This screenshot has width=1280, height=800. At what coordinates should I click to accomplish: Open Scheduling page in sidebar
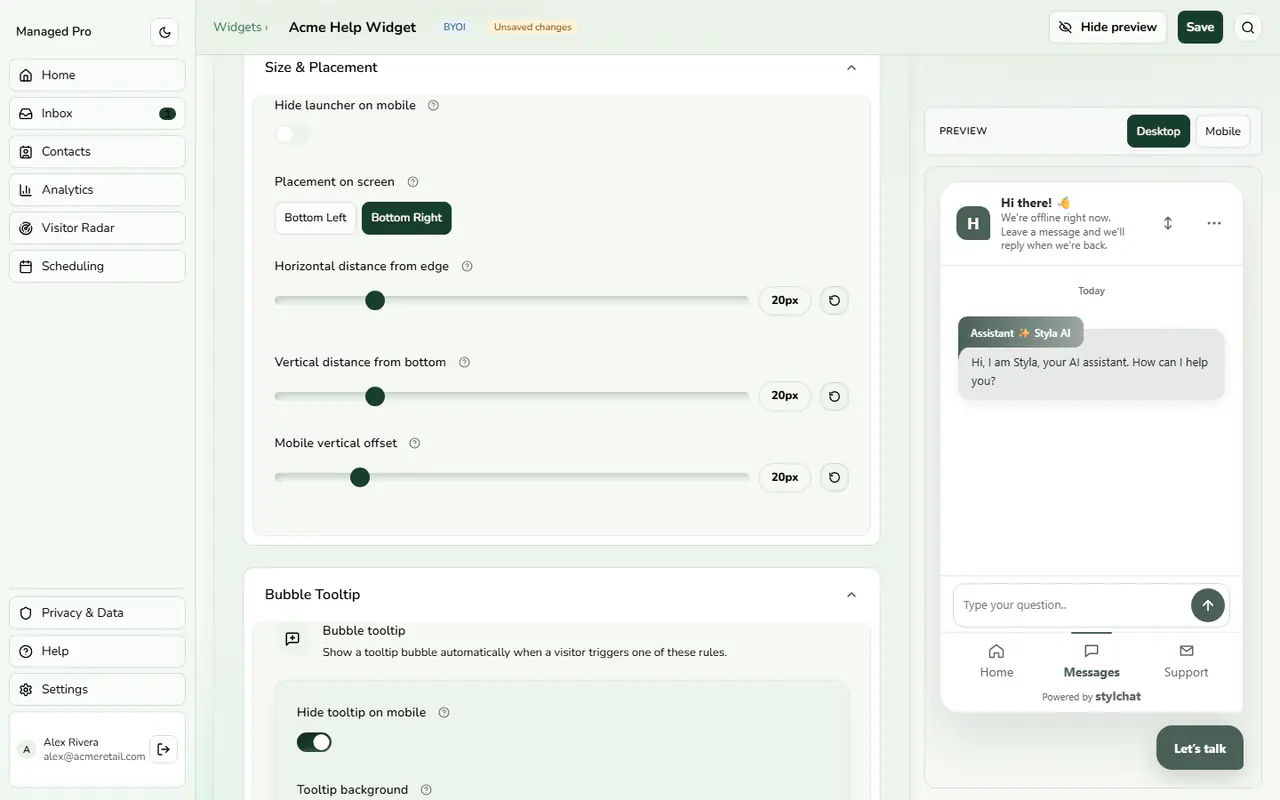click(97, 266)
